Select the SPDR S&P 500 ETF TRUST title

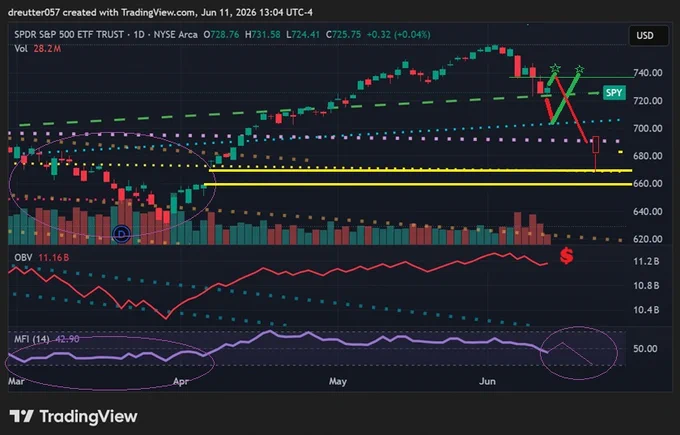tap(69, 35)
